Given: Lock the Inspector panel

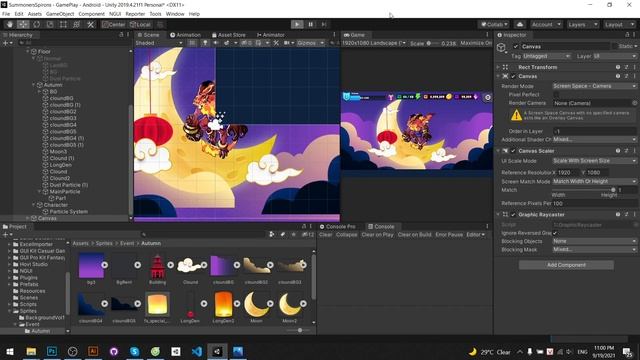Looking at the screenshot, I should tap(627, 35).
